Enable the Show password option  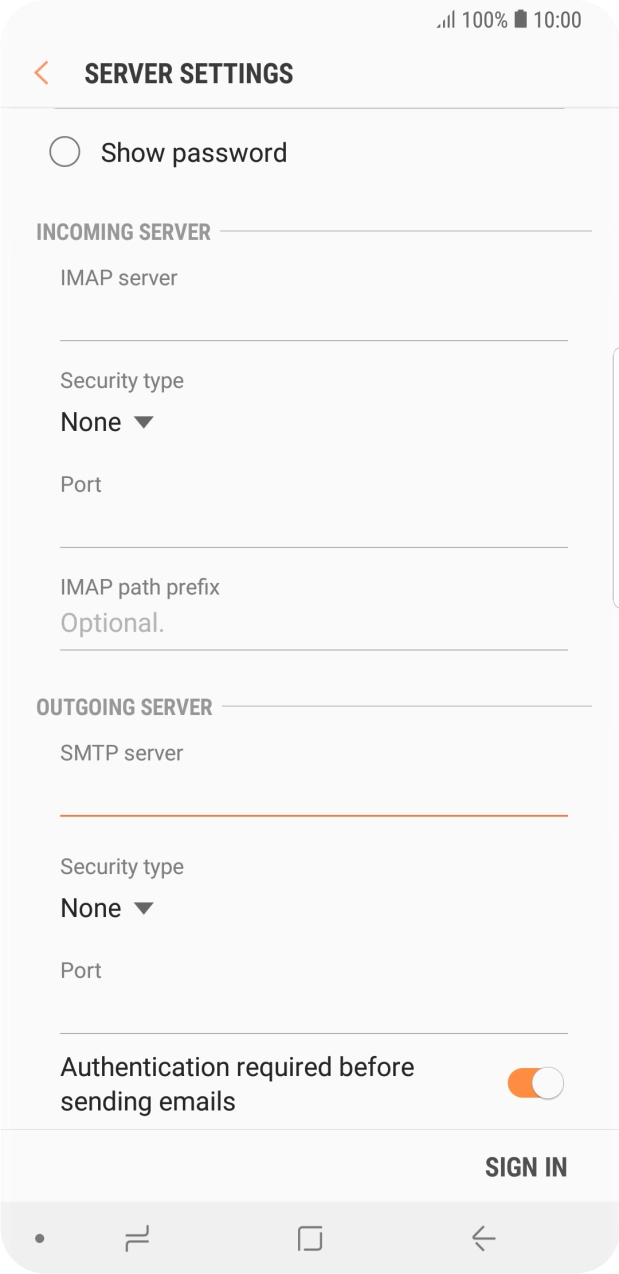pos(65,151)
